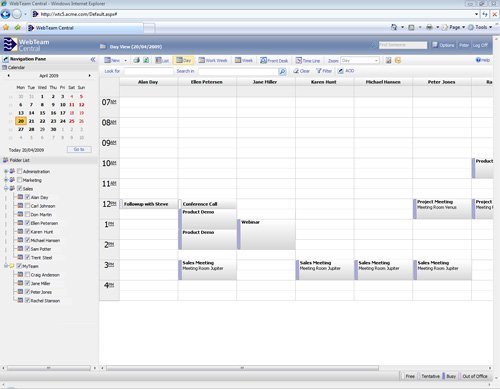Switch to Work Week view

(213, 60)
